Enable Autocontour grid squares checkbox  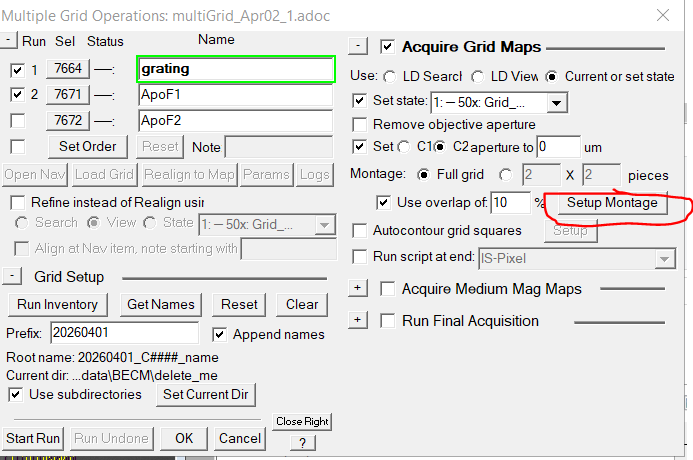(x=360, y=231)
